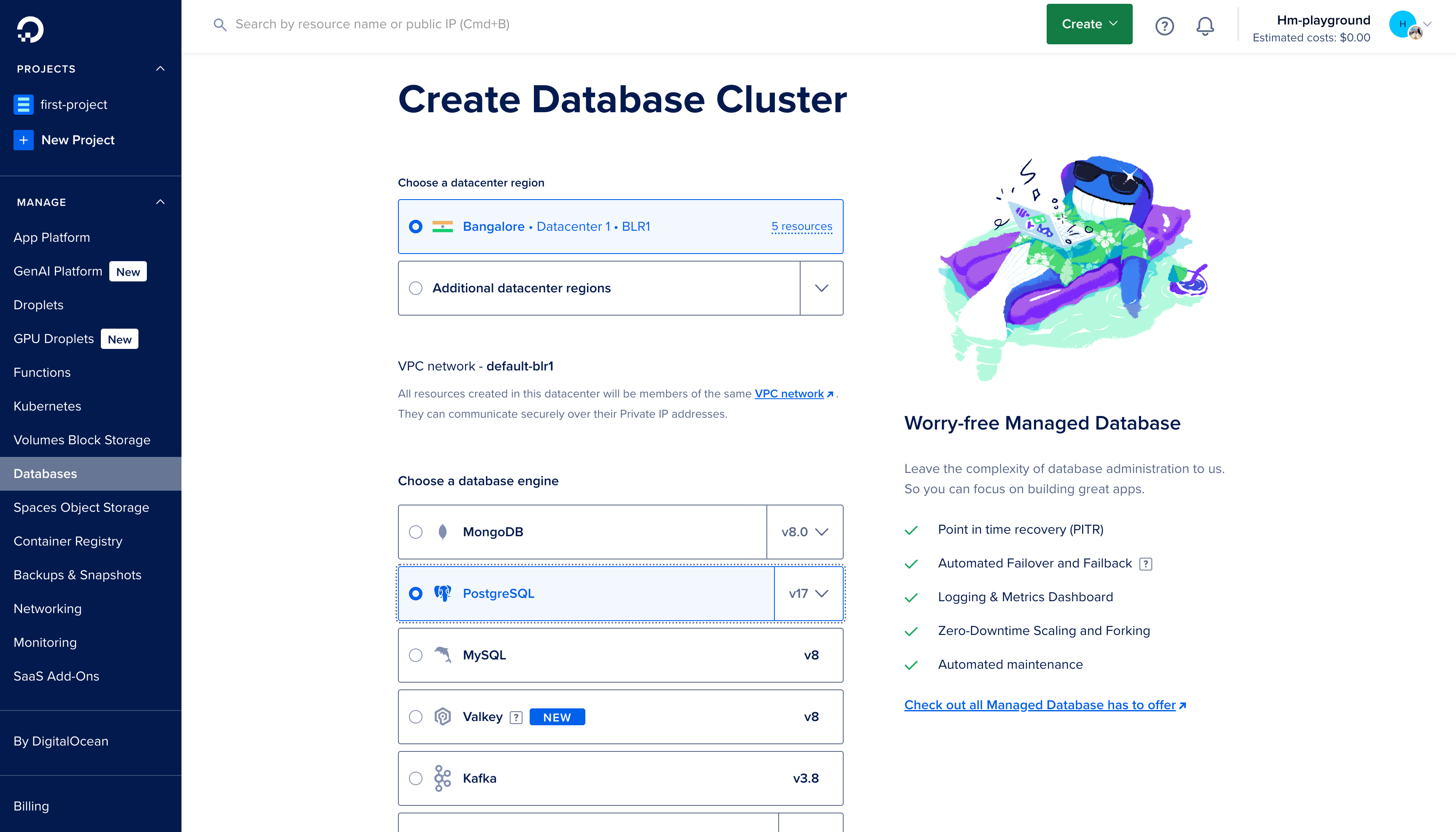Open Container Registry in the sidebar
The image size is (1456, 832).
tap(68, 541)
